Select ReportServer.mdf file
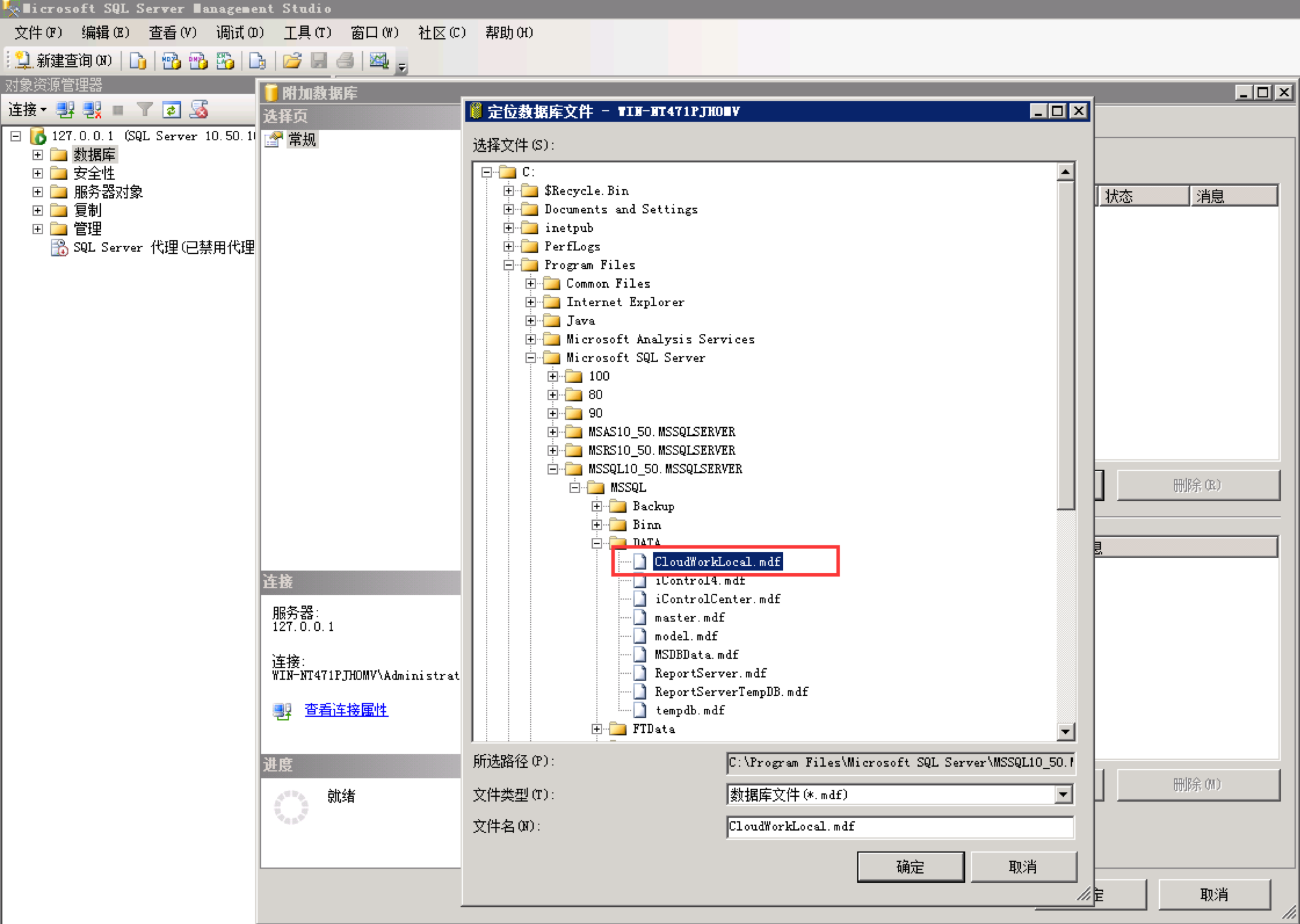 click(x=710, y=673)
